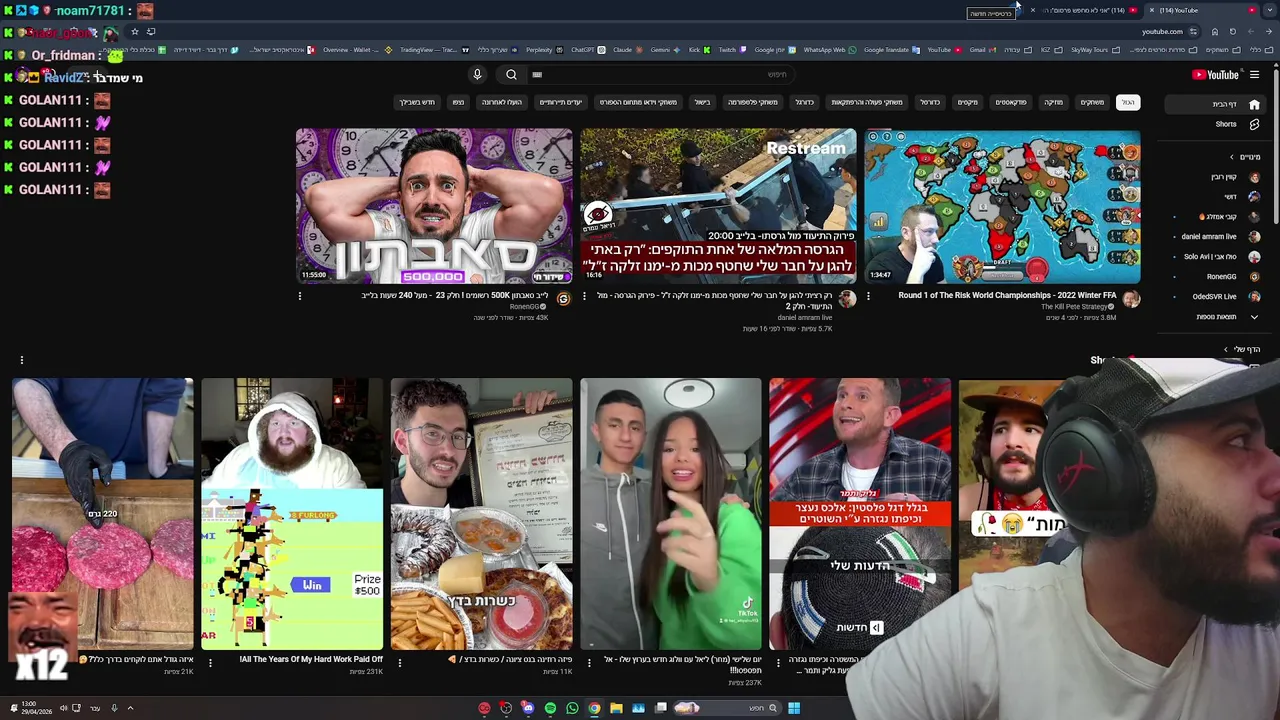Click the search magnifier icon
Screen dimensions: 1280x720
point(511,74)
